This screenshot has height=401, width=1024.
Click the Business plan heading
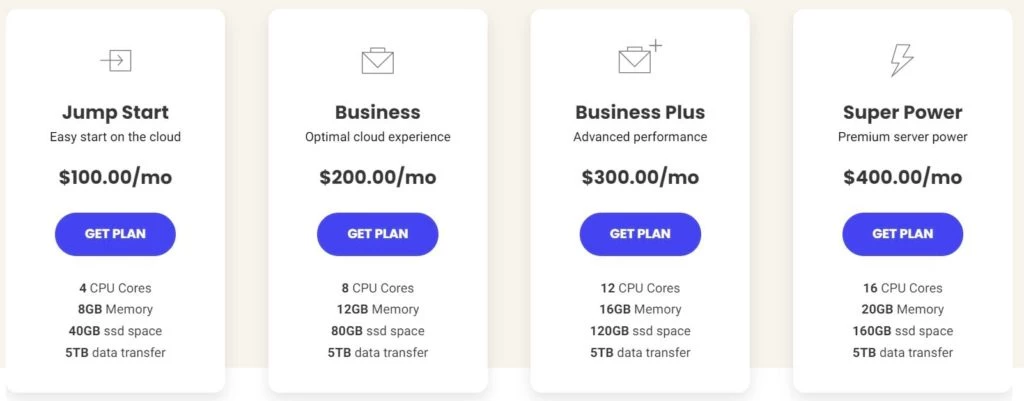[378, 112]
